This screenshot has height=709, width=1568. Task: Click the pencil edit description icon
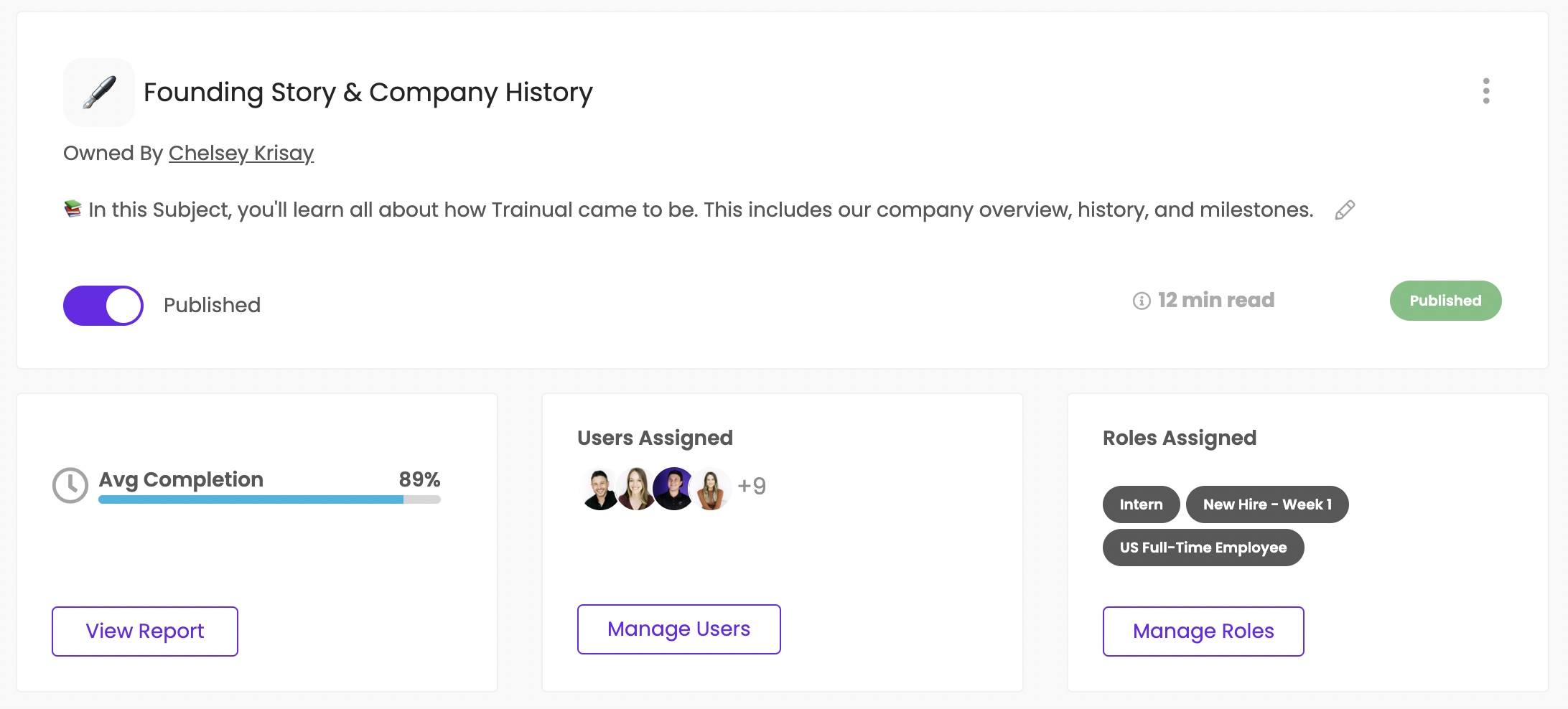(x=1345, y=210)
